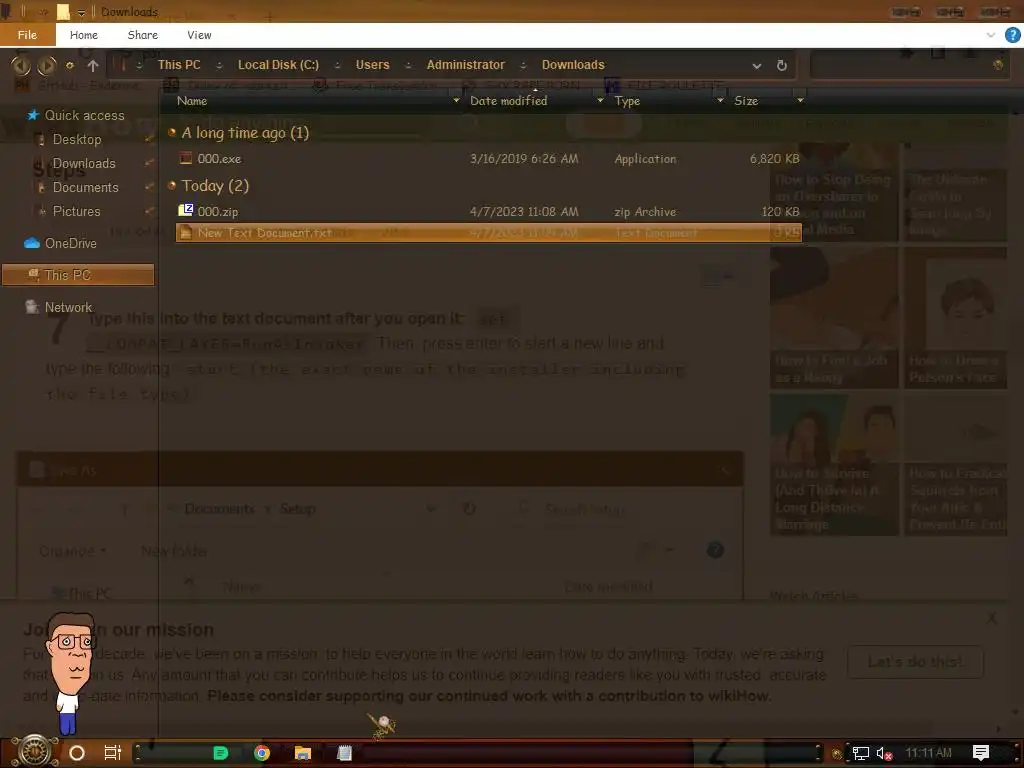This screenshot has height=768, width=1024.
Task: Open Type column filter dropdown
Action: point(720,101)
